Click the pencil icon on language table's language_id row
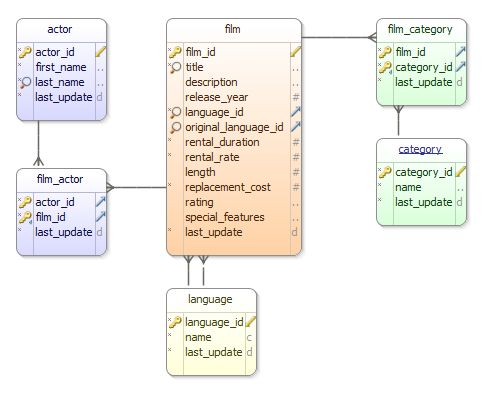The height and width of the screenshot is (394, 485). (x=250, y=322)
